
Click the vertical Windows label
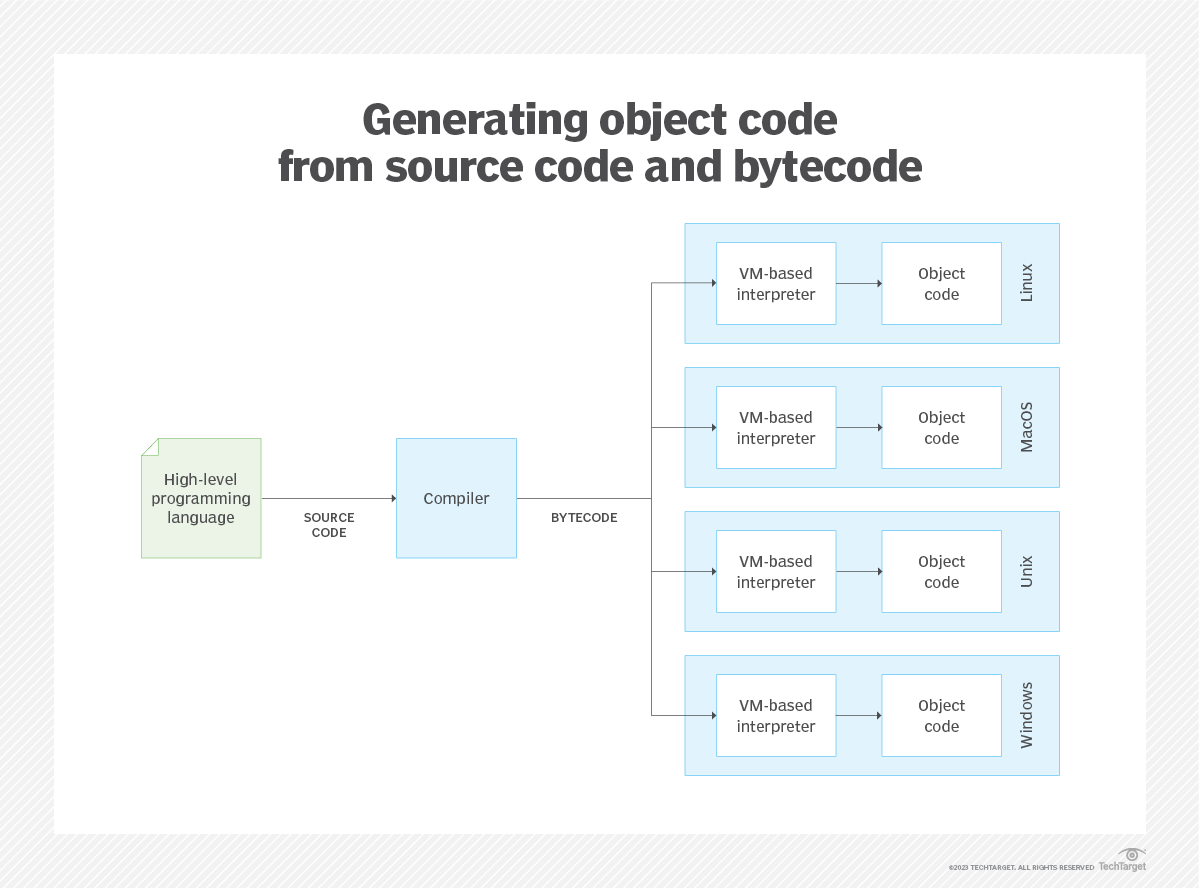click(1027, 715)
